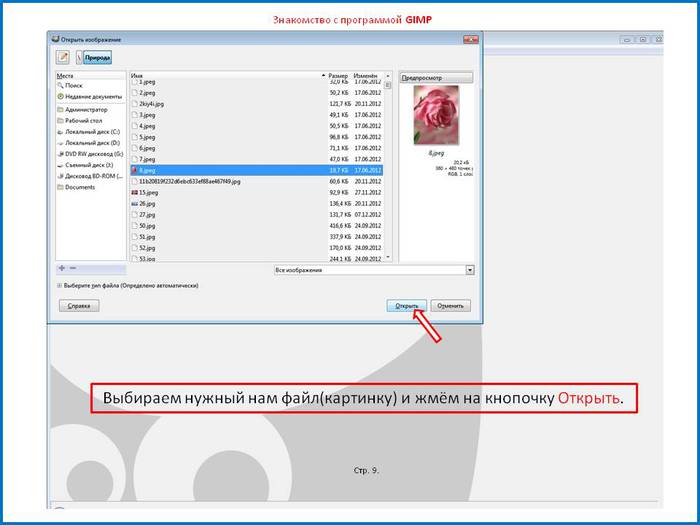
Task: Click the file list scroll-down arrow
Action: pos(388,258)
